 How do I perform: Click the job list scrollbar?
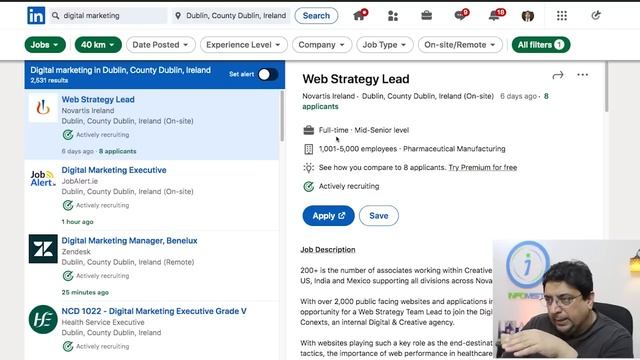tap(282, 116)
